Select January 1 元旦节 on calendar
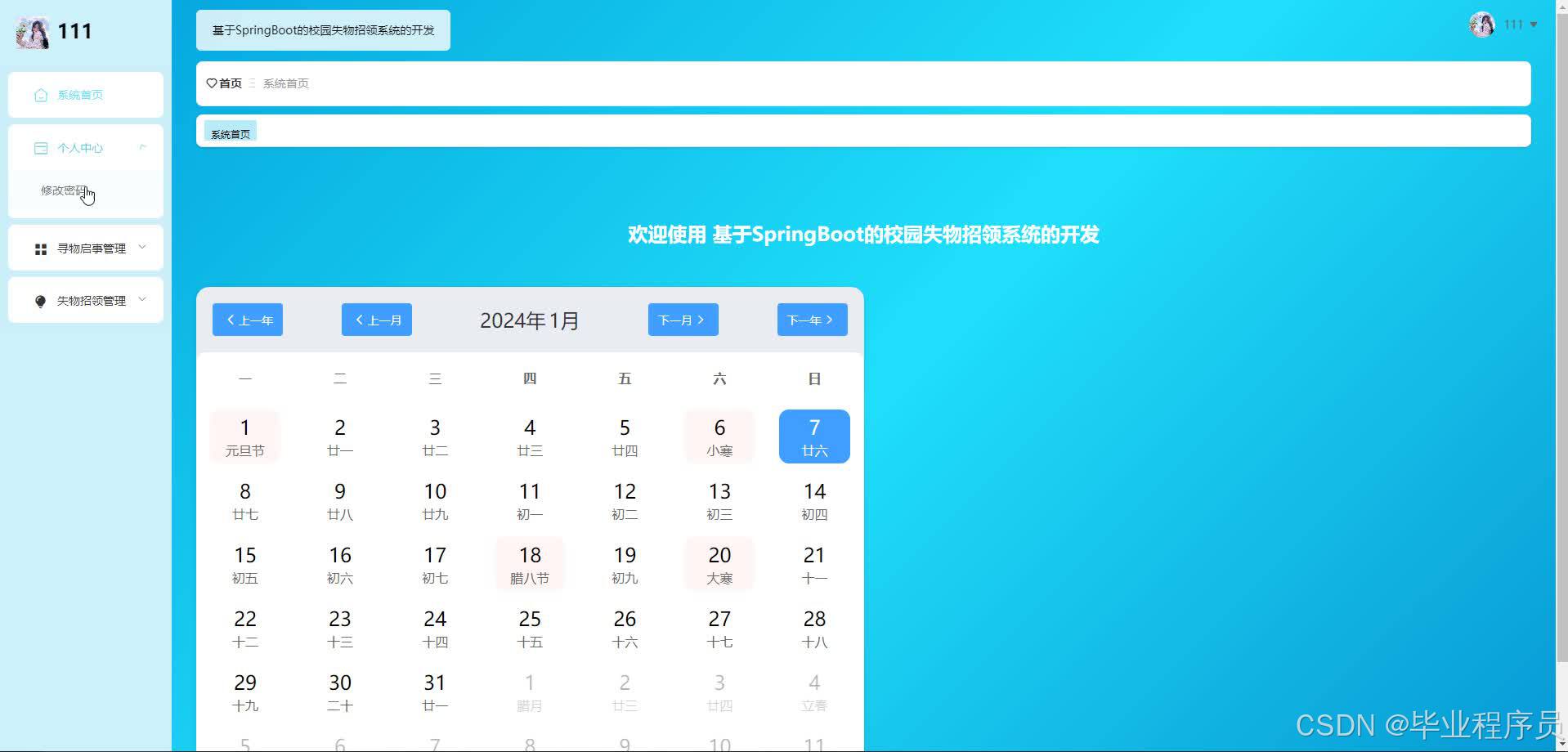1568x752 pixels. (x=245, y=436)
